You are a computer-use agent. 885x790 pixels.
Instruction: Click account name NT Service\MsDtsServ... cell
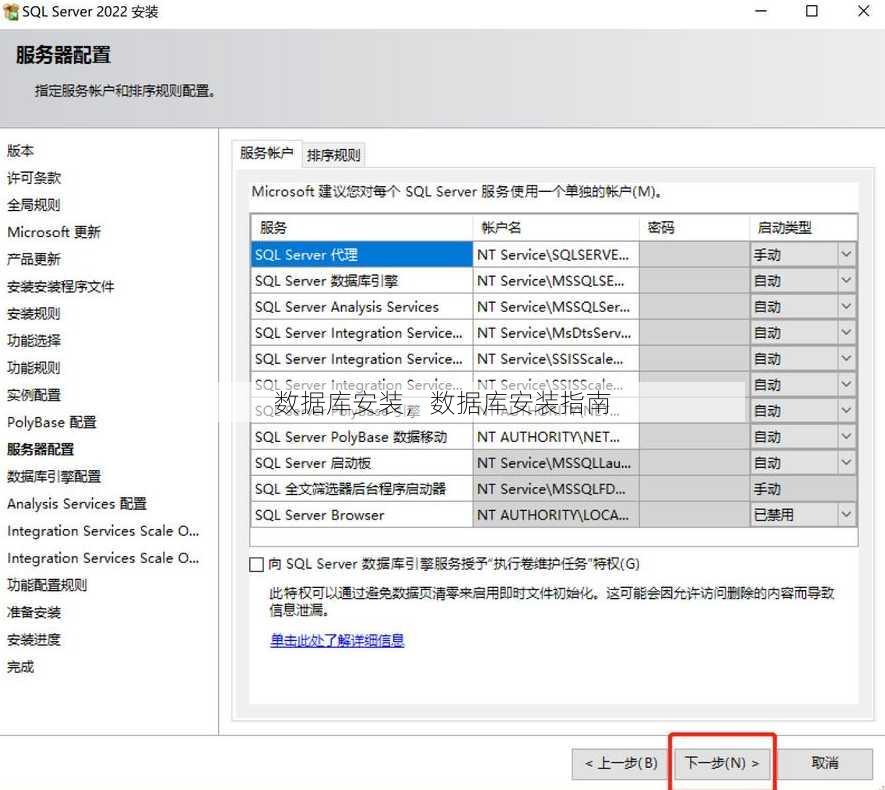[556, 332]
